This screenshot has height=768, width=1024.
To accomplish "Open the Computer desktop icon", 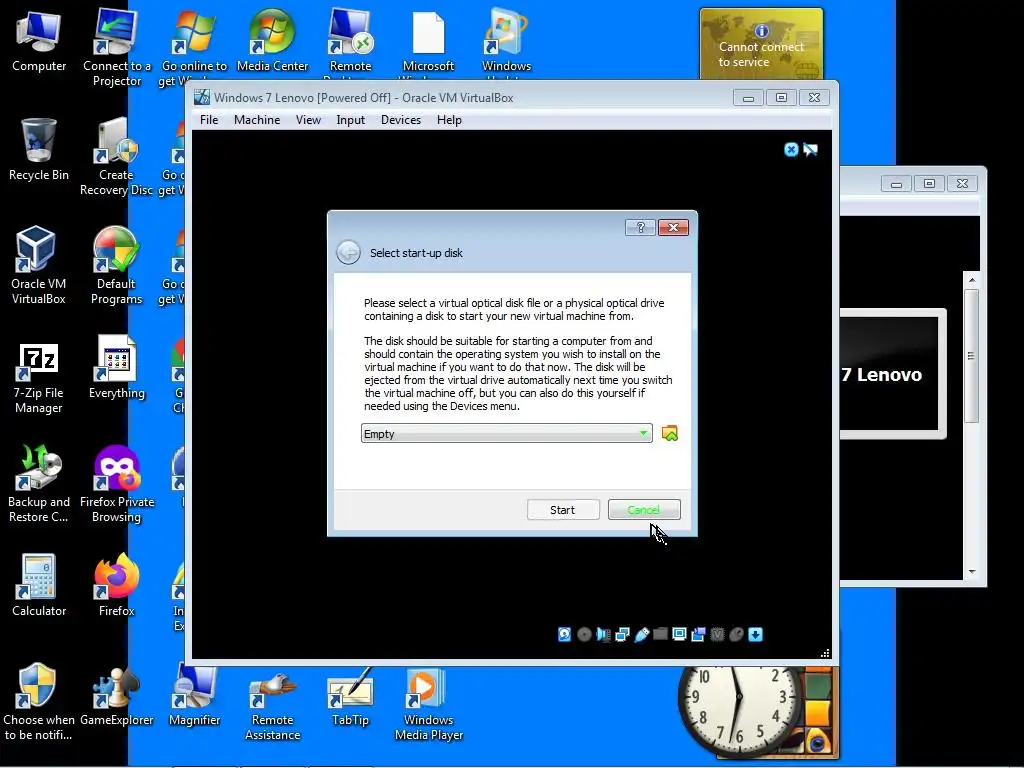I will [39, 40].
